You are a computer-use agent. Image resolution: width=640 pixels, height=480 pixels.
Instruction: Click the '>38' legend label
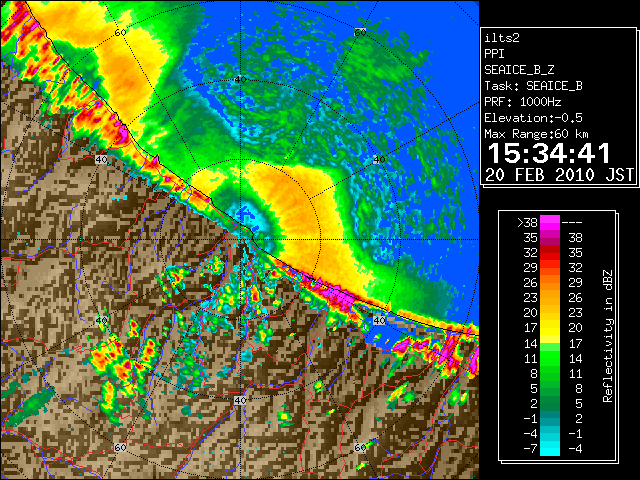pos(527,223)
